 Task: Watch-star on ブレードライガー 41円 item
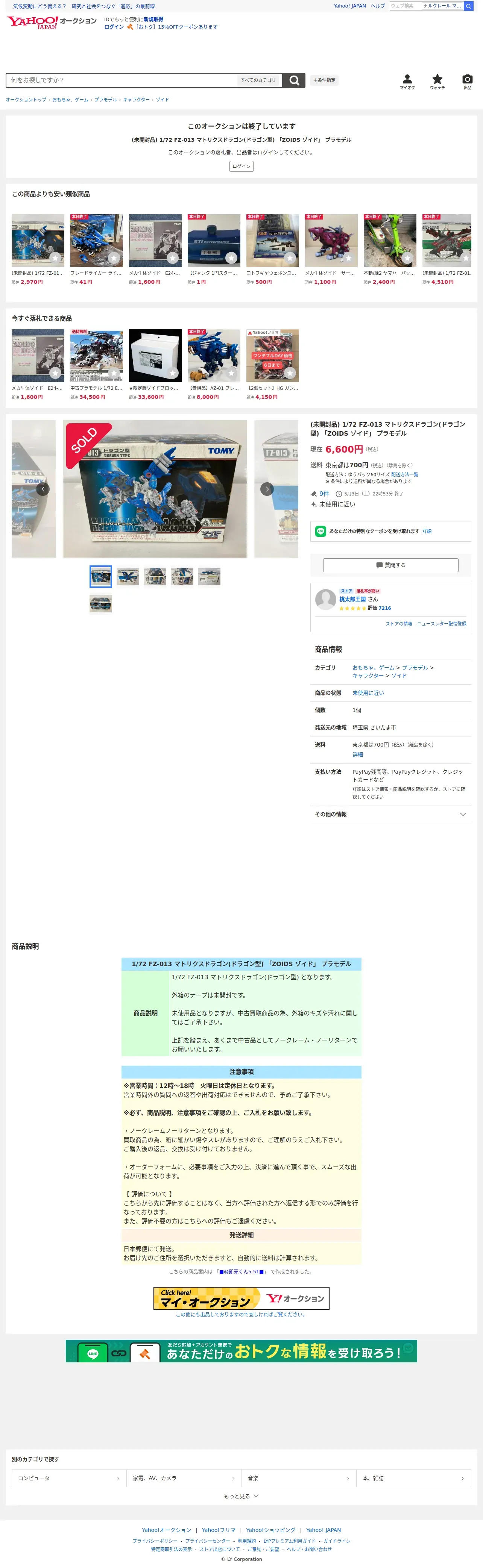pyautogui.click(x=114, y=258)
